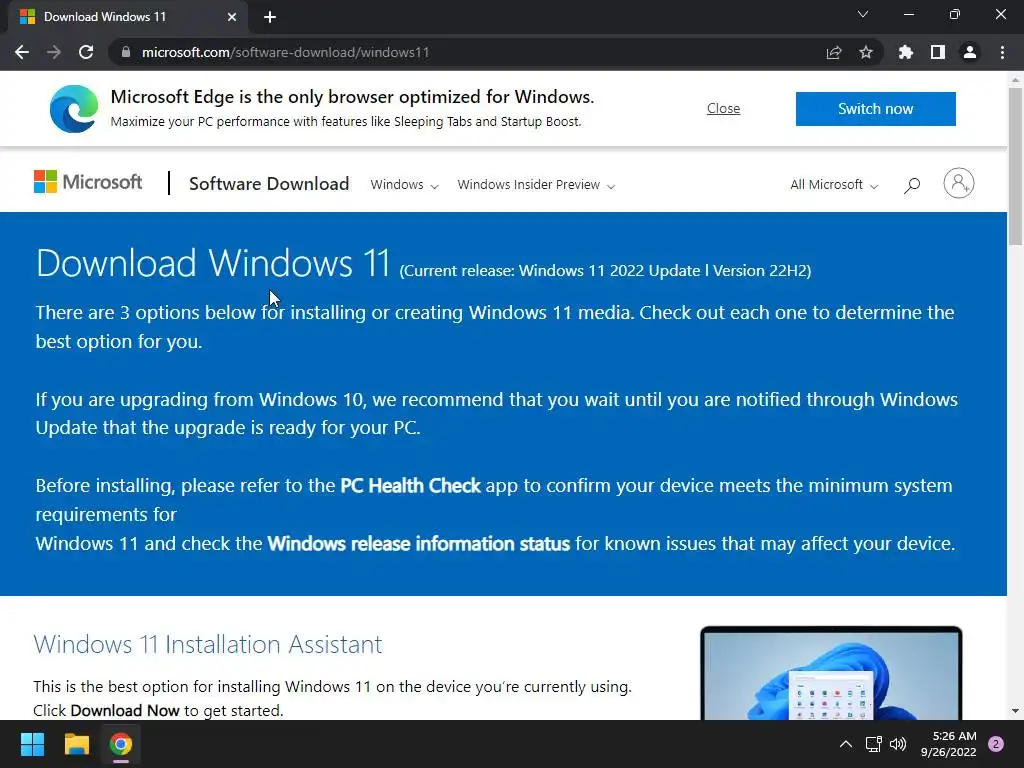Click the scrollbar up arrow
The image size is (1024, 768).
[x=1016, y=80]
